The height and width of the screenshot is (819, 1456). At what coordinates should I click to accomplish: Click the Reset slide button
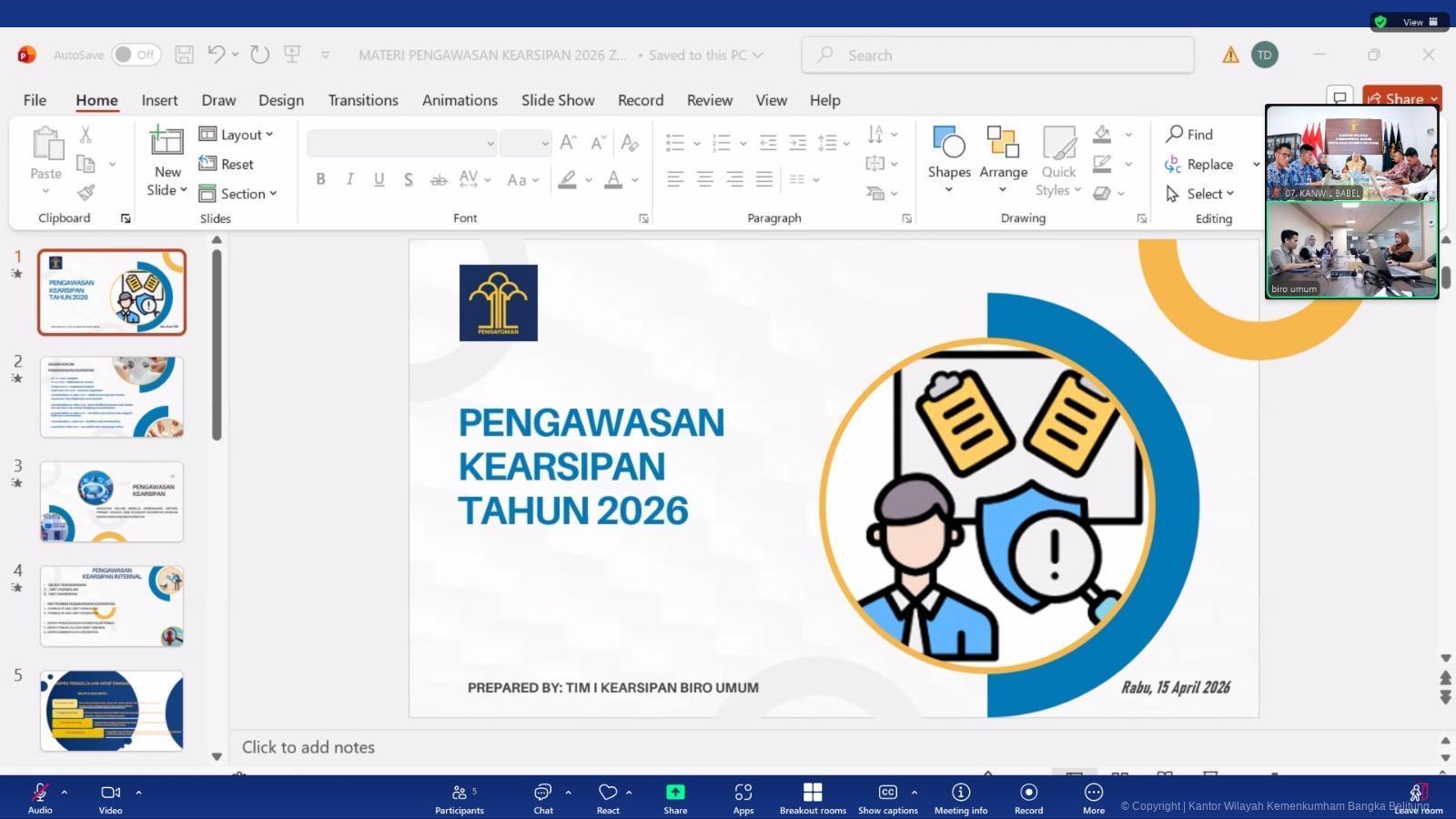tap(227, 165)
